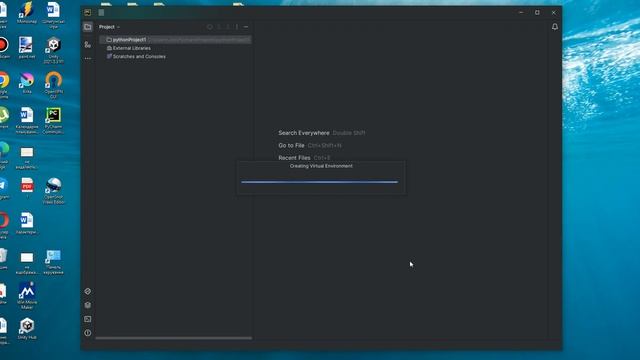Image resolution: width=640 pixels, height=360 pixels.
Task: Click the Win Movie Maker desktop shortcut
Action: 27,296
